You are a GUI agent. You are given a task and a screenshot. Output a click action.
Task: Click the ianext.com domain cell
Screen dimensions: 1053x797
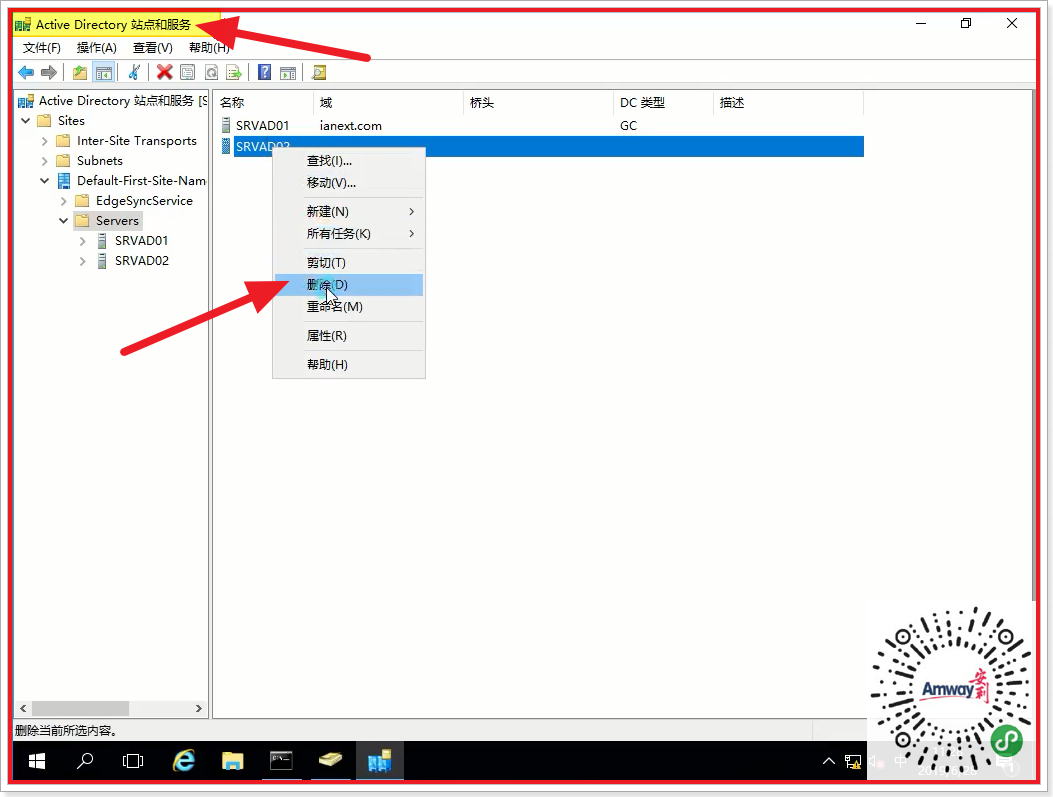(351, 126)
